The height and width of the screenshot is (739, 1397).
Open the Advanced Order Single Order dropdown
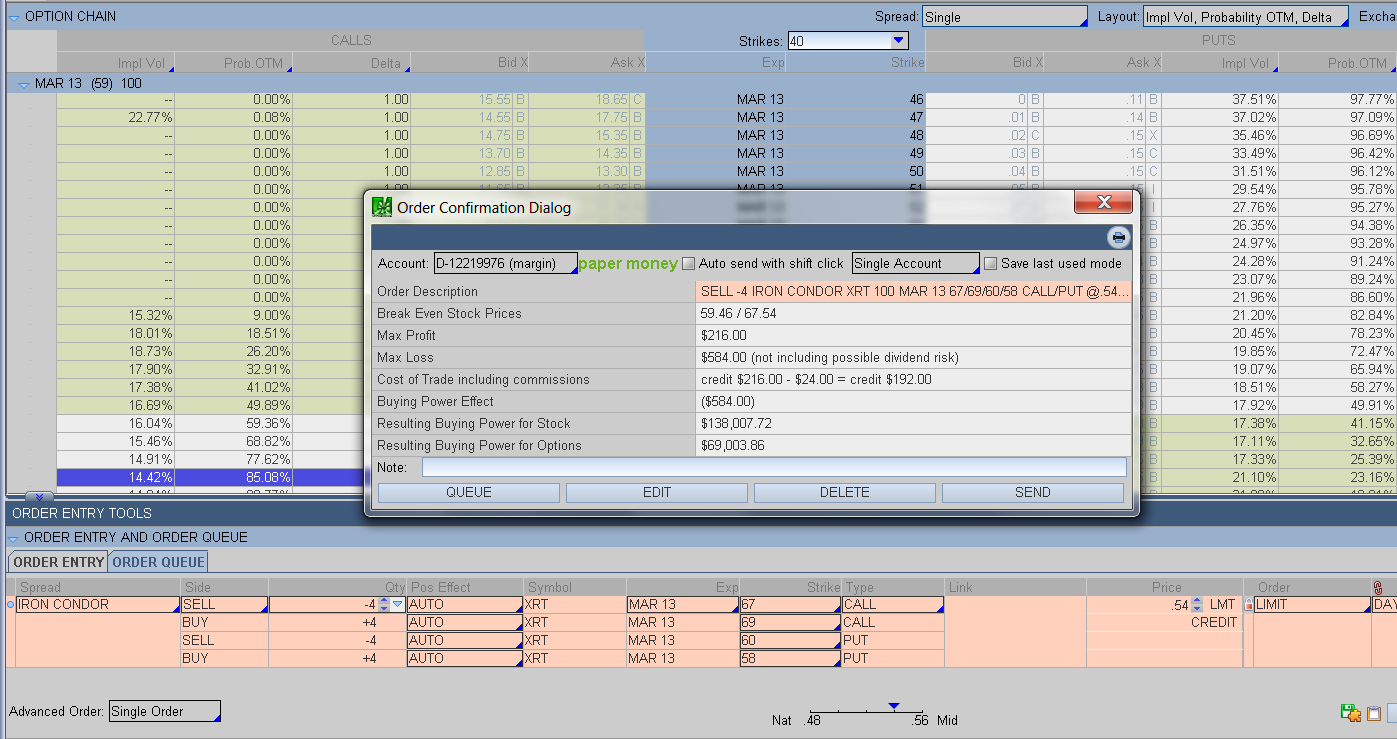click(164, 712)
